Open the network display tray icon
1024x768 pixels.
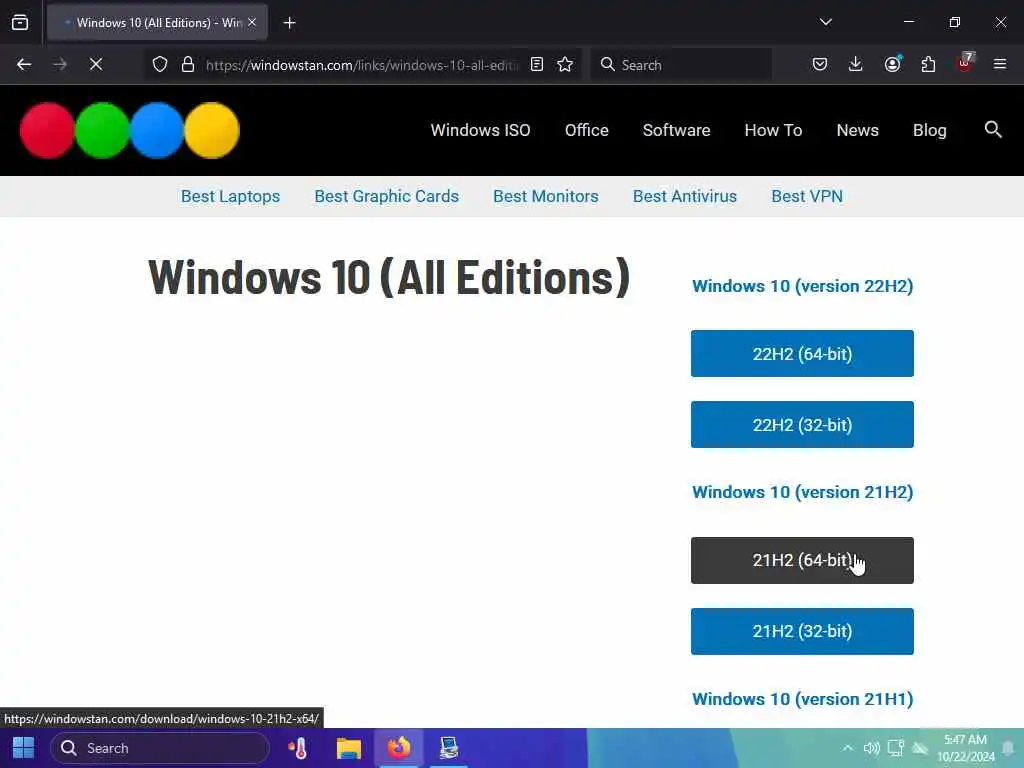pyautogui.click(x=895, y=748)
